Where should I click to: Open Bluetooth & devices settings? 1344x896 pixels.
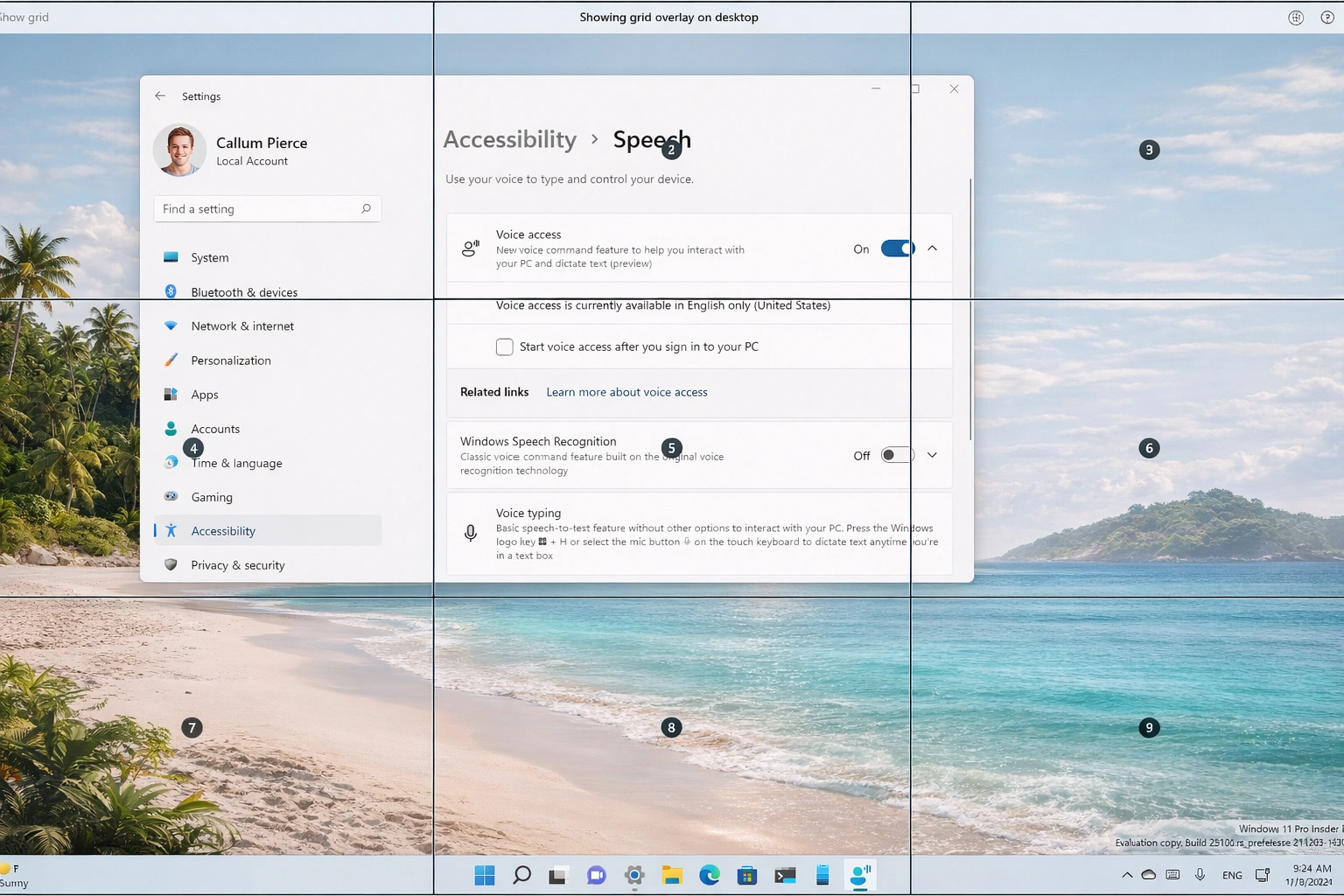244,291
